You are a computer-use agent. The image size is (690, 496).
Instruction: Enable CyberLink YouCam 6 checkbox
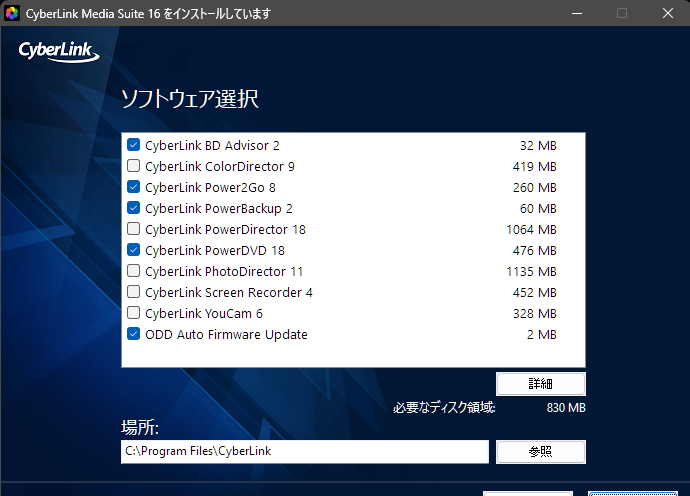pyautogui.click(x=133, y=313)
